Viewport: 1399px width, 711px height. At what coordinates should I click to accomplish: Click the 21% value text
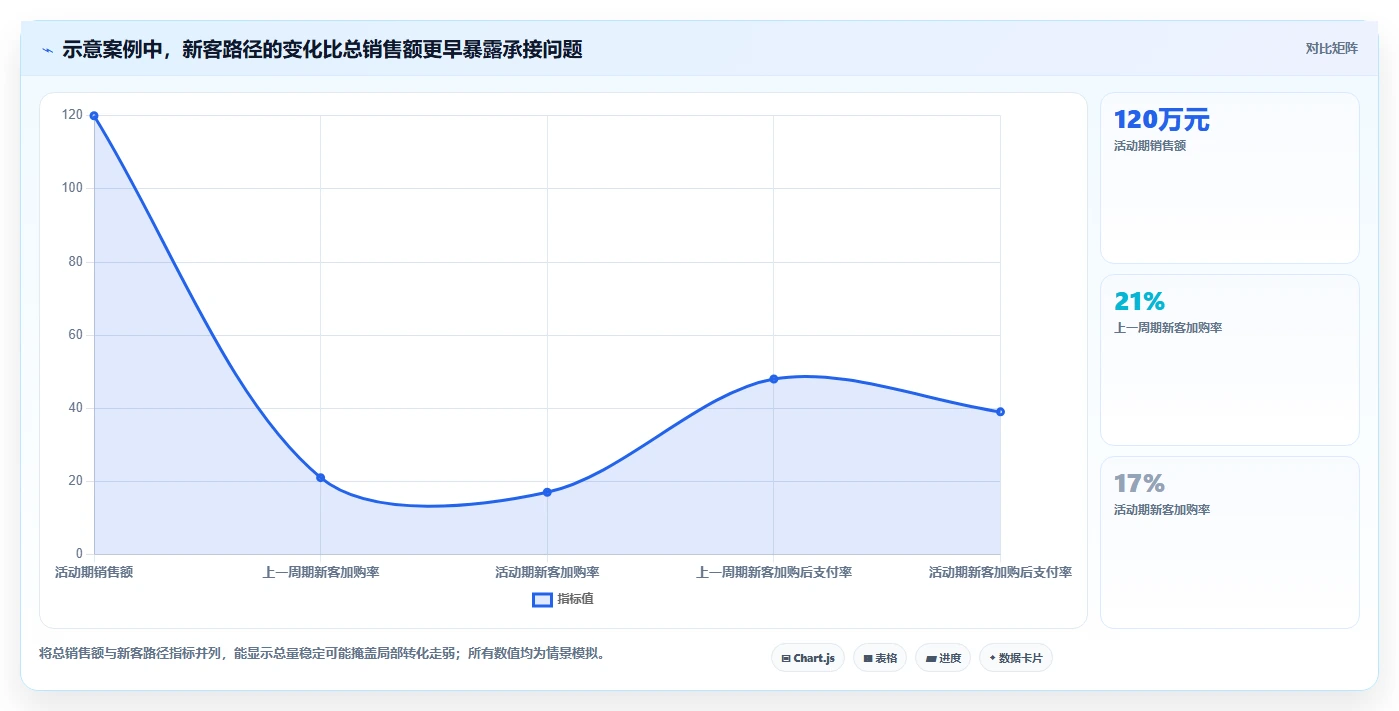pos(1139,302)
